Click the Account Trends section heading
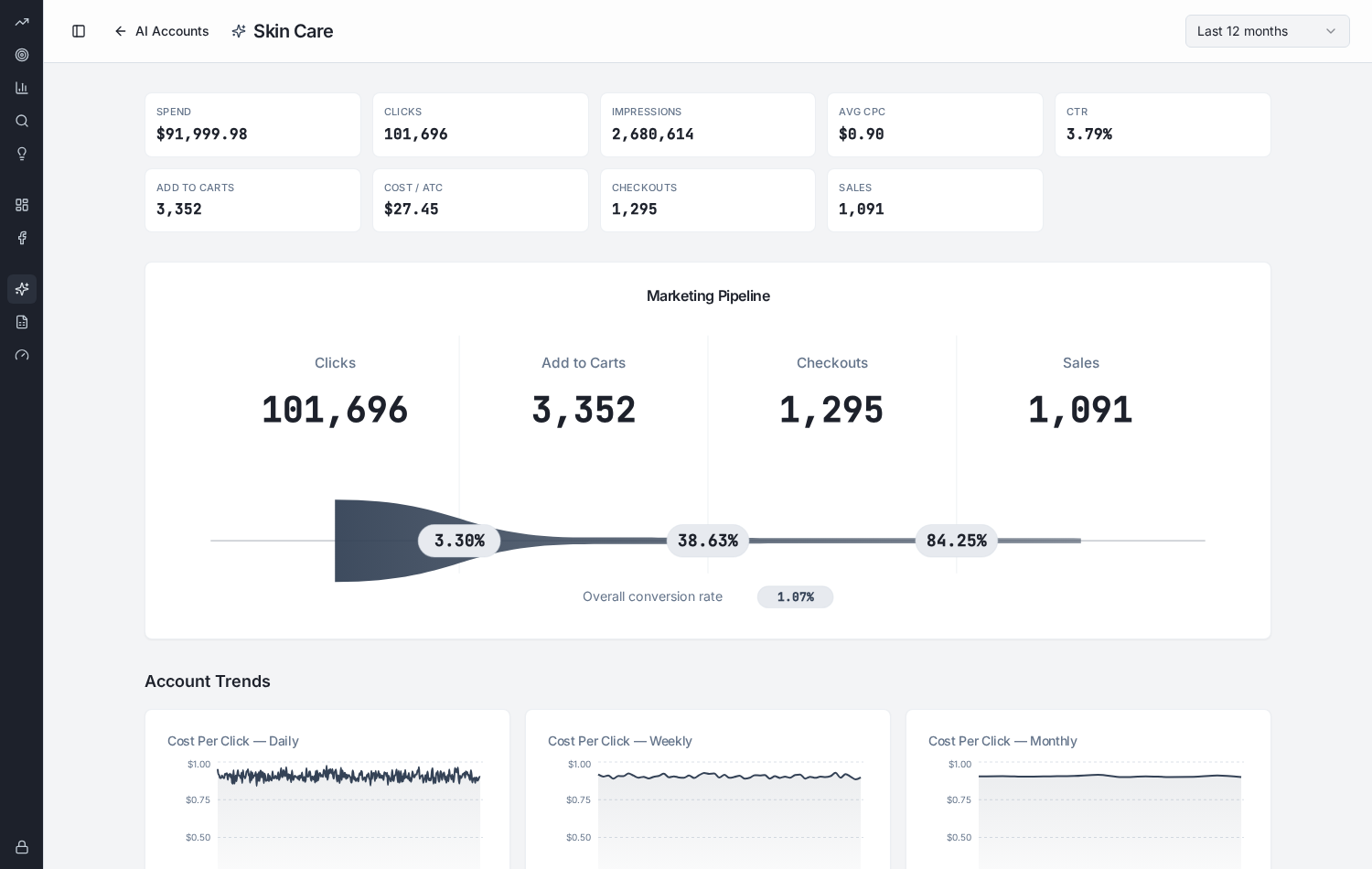 tap(208, 681)
